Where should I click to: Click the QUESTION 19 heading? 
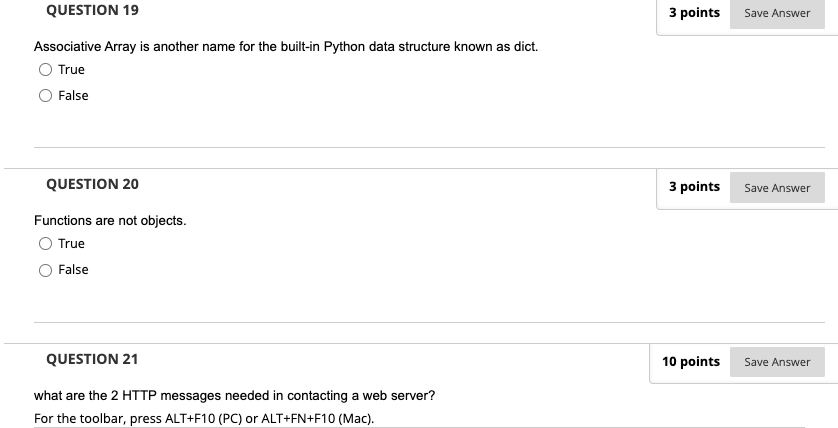(x=92, y=10)
